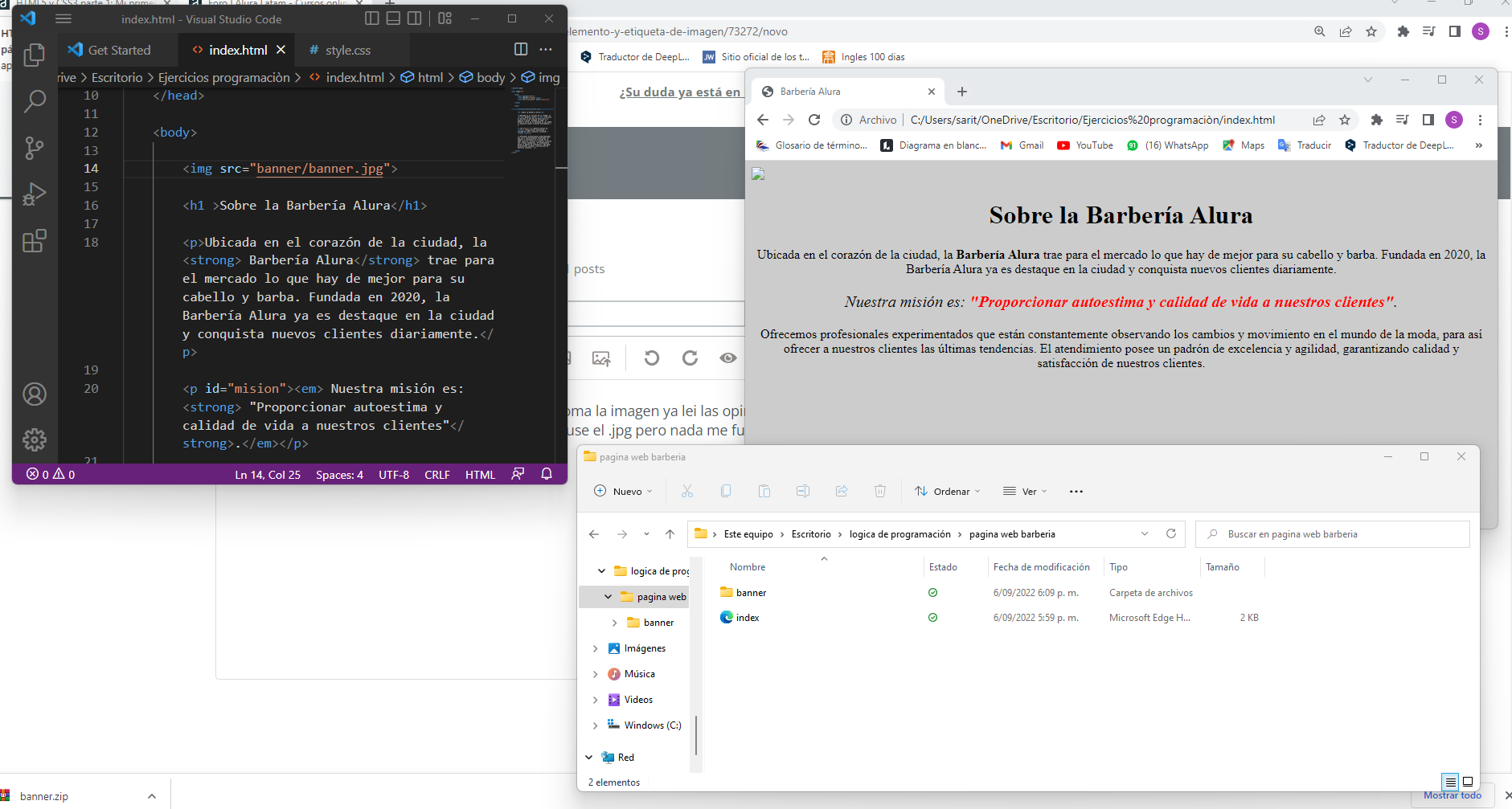Viewport: 1512px width, 809px height.
Task: Bookmark the index.html page with star
Action: [1345, 120]
